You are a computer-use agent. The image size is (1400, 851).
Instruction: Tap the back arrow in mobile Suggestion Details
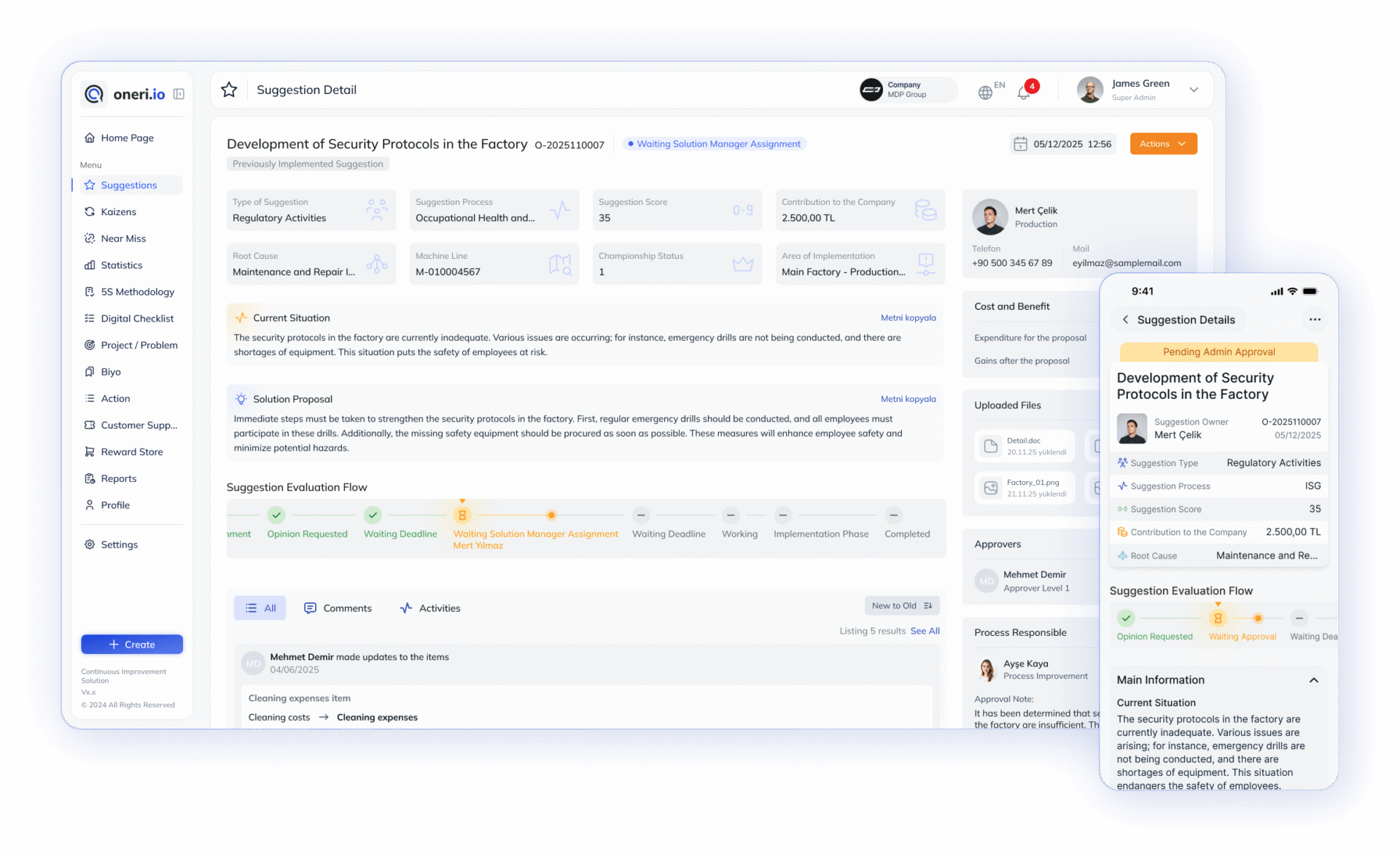click(1125, 319)
